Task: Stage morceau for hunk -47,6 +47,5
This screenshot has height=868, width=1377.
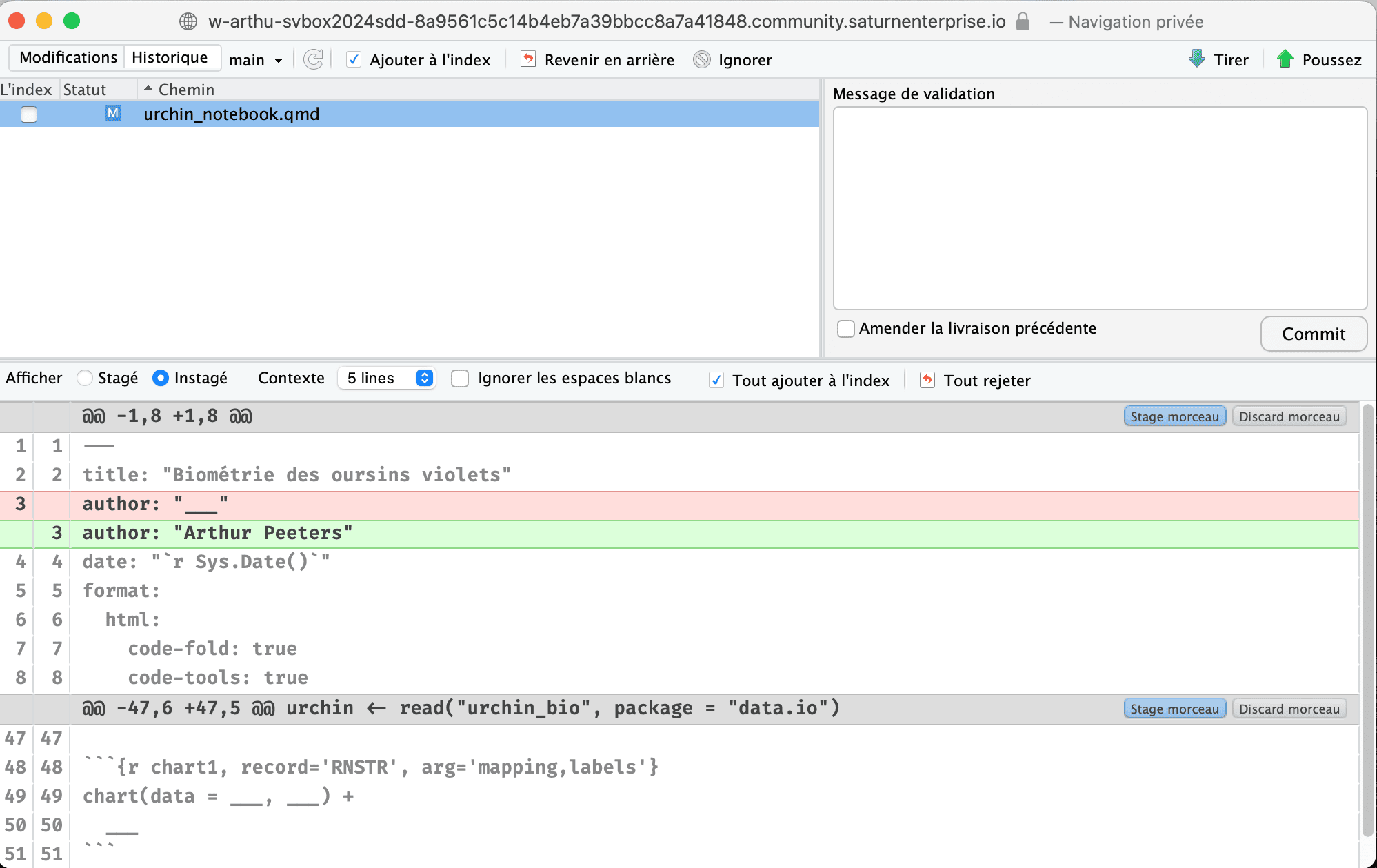Action: [x=1175, y=709]
